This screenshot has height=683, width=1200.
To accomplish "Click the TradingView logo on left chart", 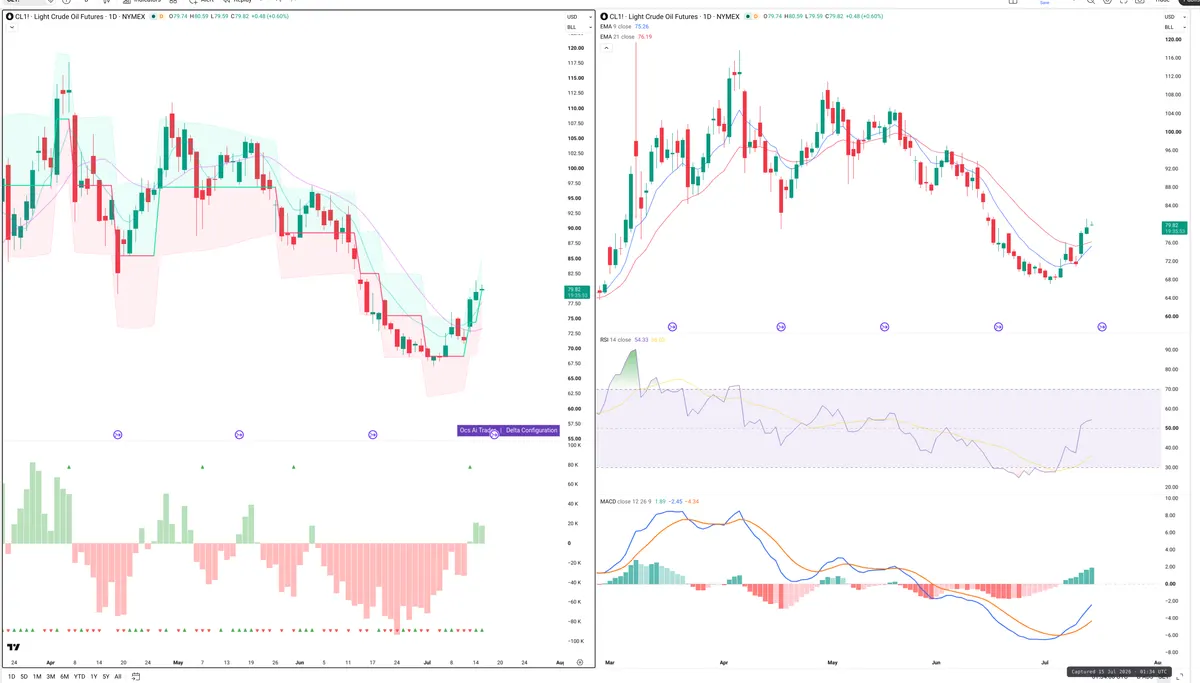I will coord(14,648).
